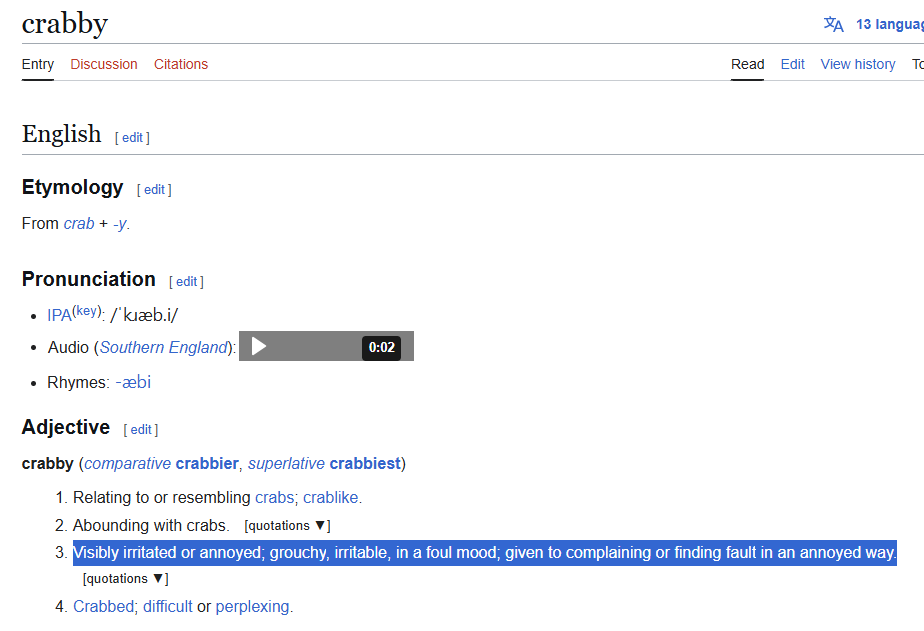The height and width of the screenshot is (631, 924).
Task: Click the 'comparative' glossary link
Action: tap(128, 464)
